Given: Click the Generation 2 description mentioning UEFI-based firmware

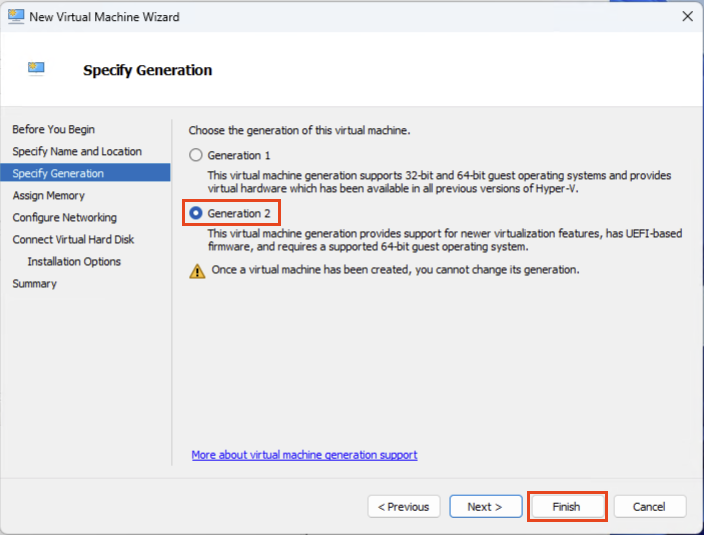Looking at the screenshot, I should point(444,240).
